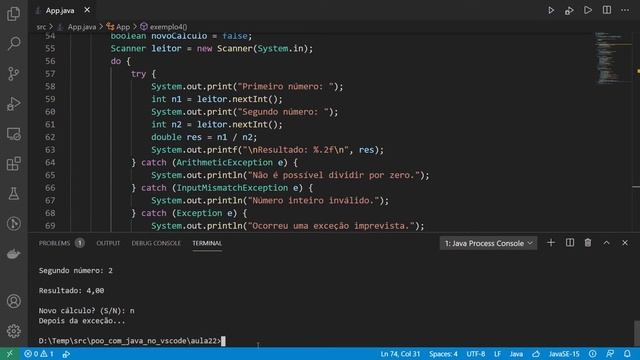This screenshot has height=360, width=640.
Task: Click Ln 74, Col 31 cursor position
Action: [x=400, y=354]
